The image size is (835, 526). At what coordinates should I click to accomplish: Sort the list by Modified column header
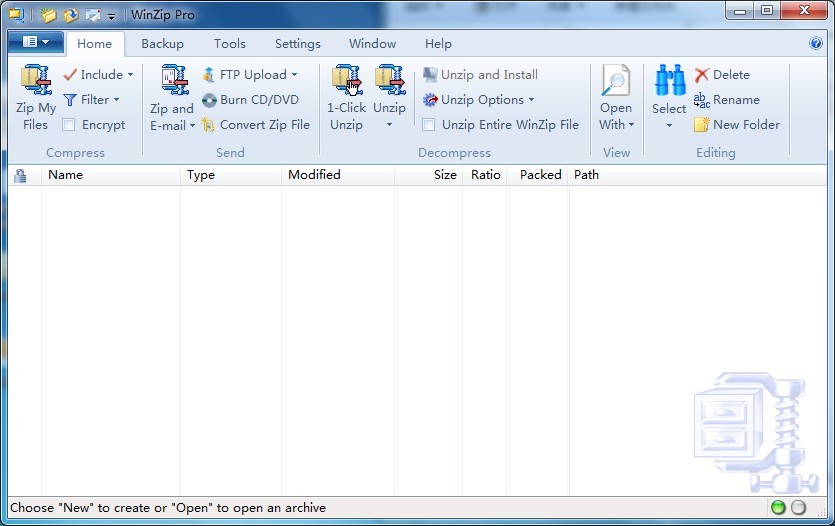314,175
